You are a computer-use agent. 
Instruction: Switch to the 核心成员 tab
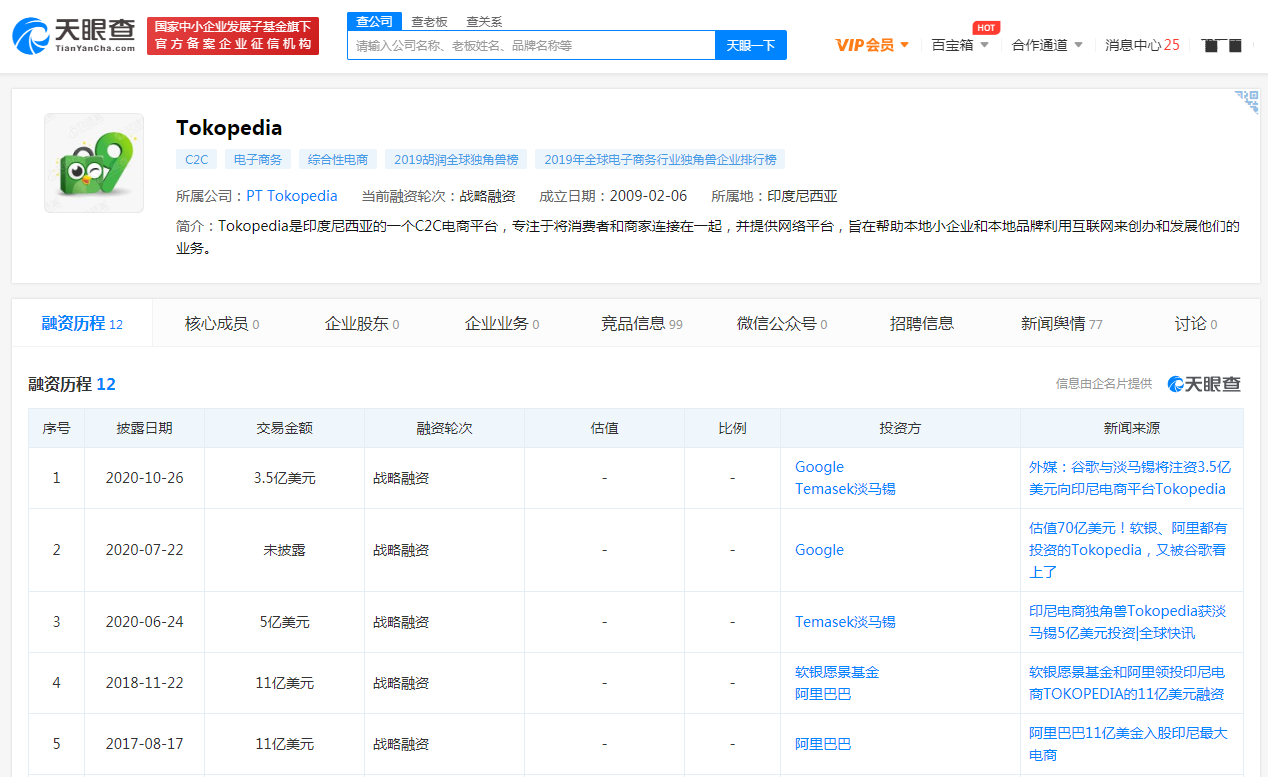[x=222, y=323]
